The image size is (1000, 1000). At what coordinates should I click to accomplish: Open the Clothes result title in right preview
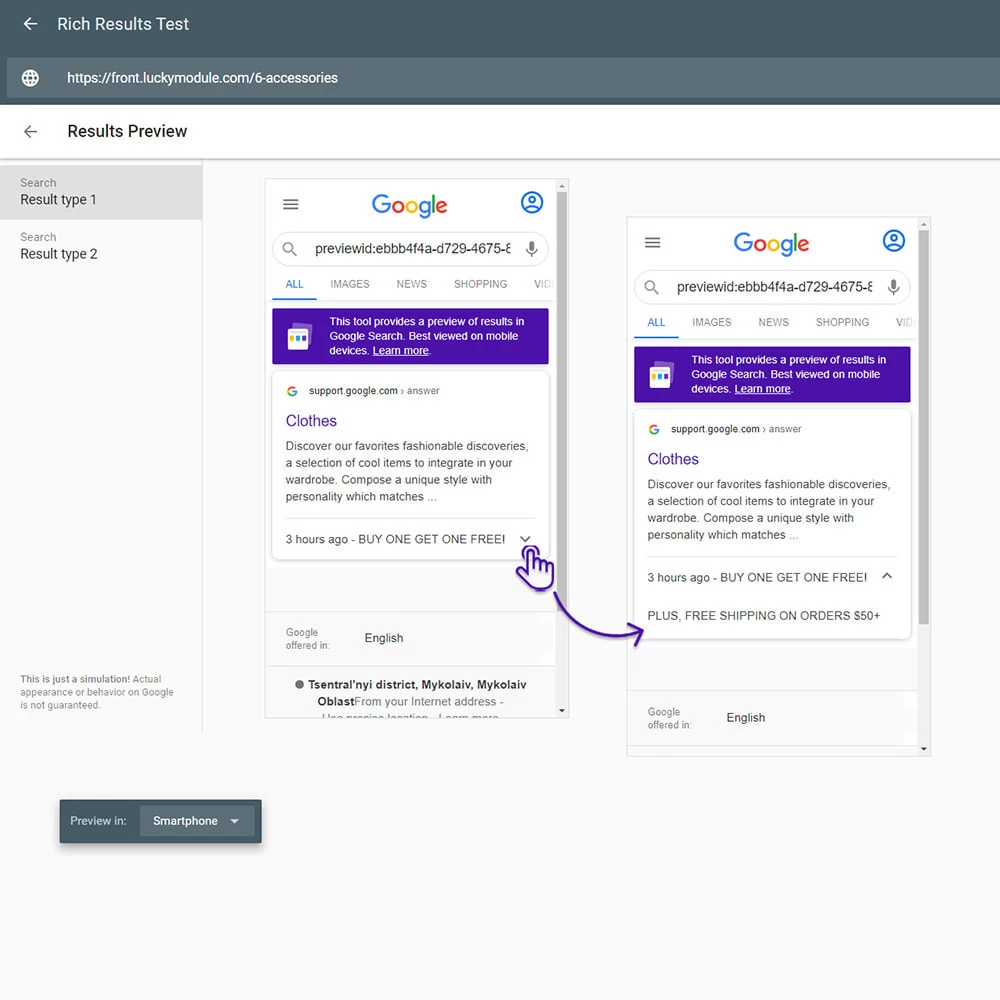click(673, 459)
